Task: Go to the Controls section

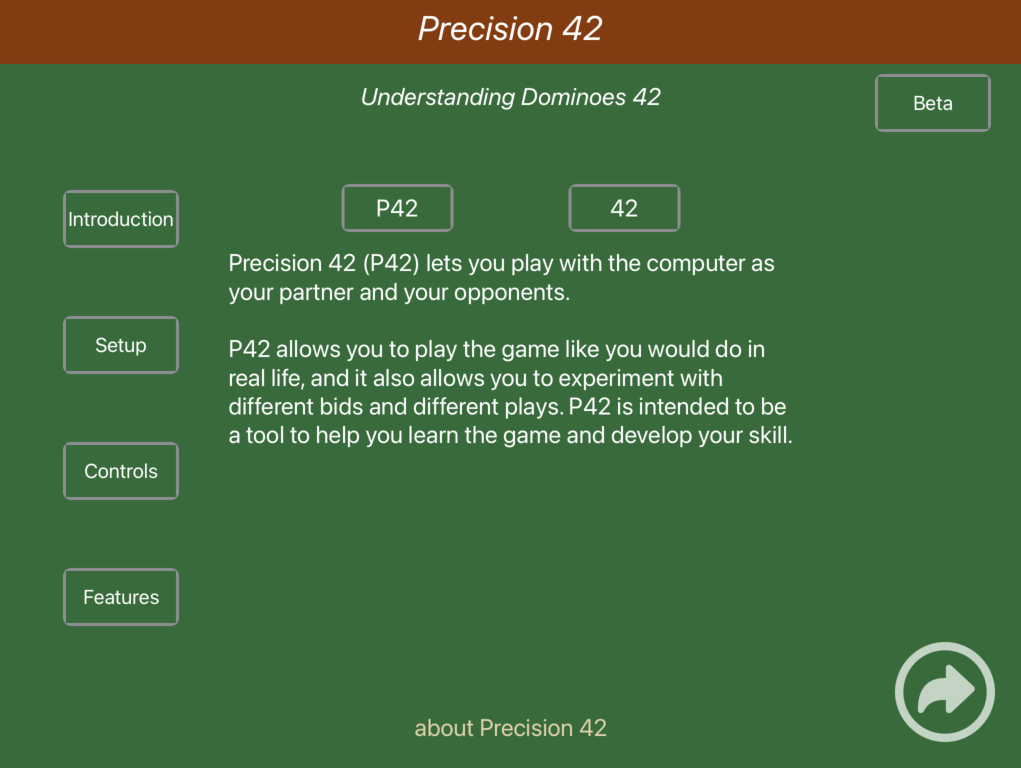Action: tap(121, 471)
